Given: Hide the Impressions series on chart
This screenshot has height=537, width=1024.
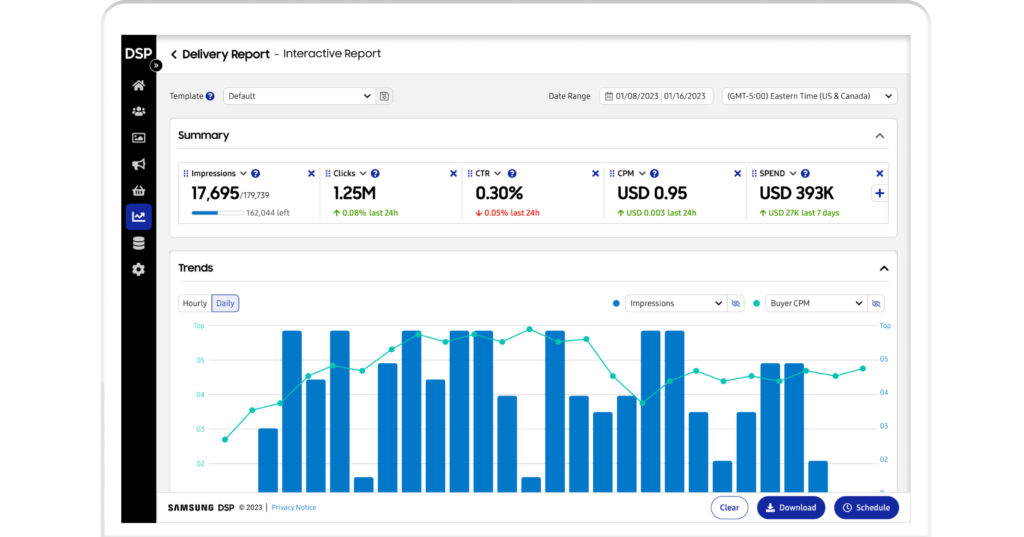Looking at the screenshot, I should tap(736, 303).
